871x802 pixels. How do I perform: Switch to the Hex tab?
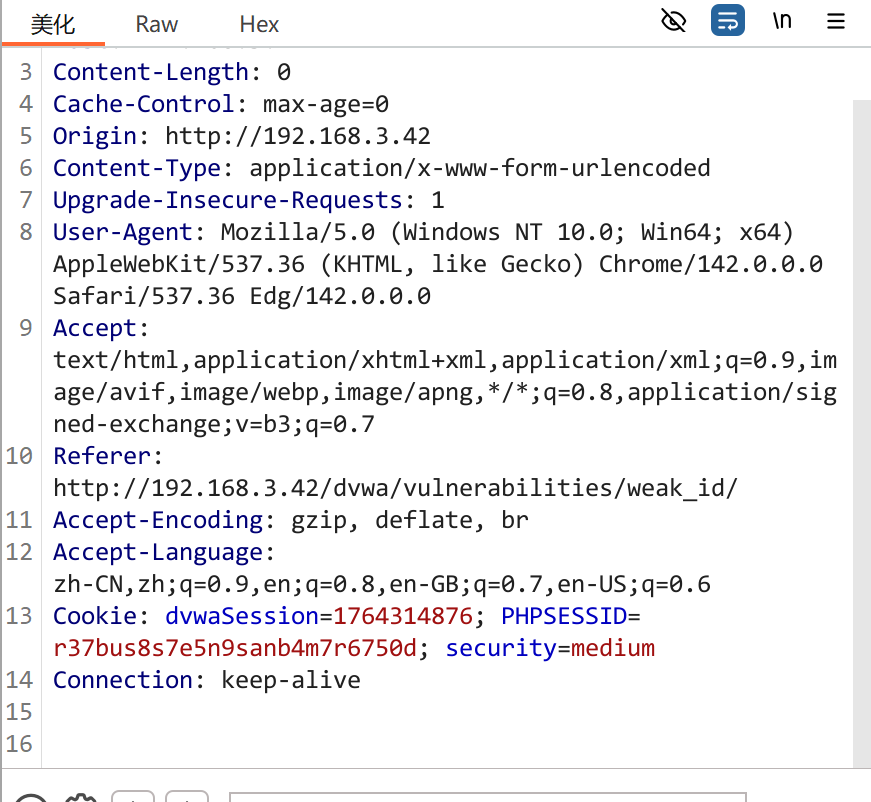(x=259, y=24)
